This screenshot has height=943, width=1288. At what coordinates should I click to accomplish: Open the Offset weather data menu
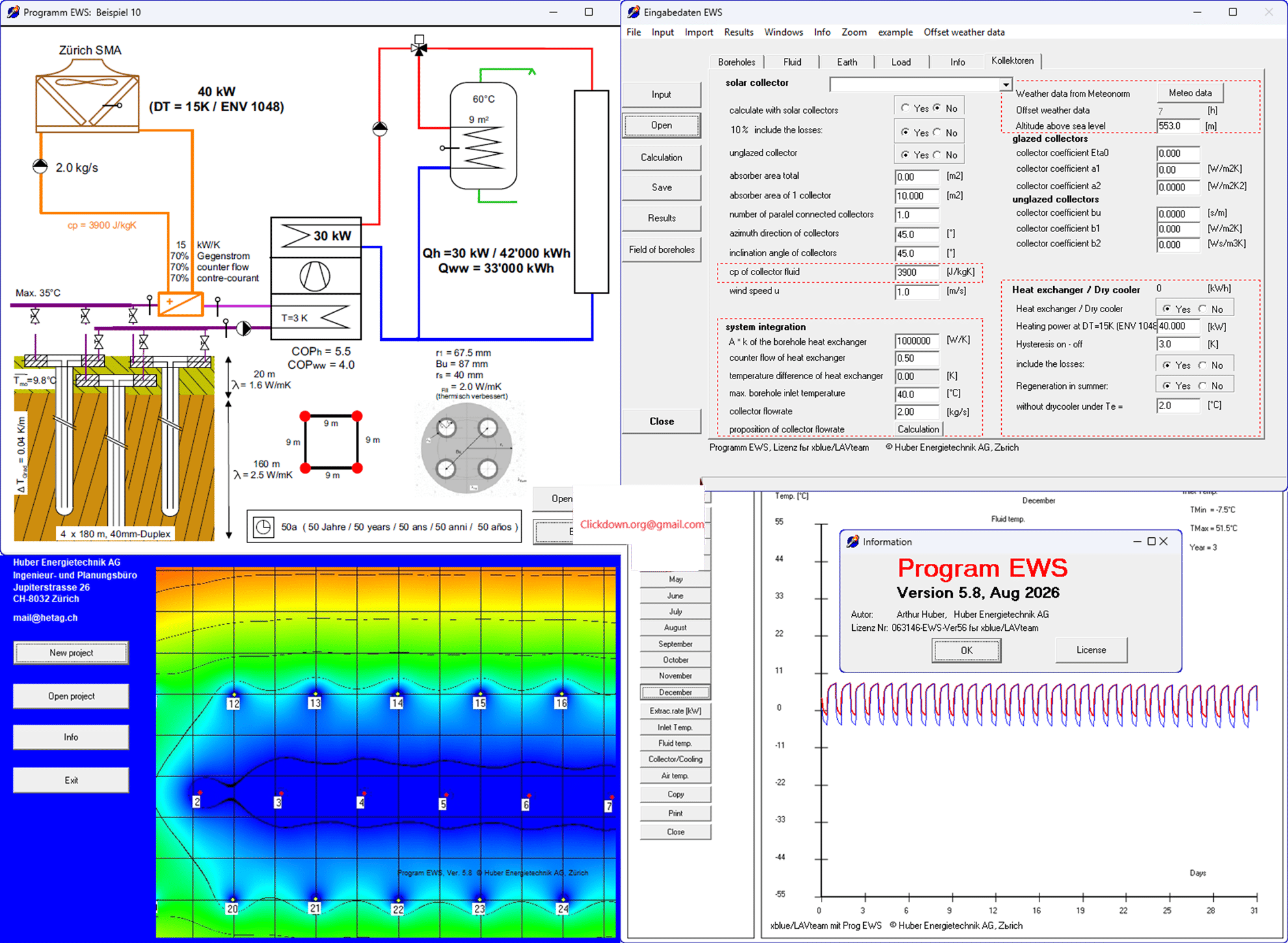pyautogui.click(x=964, y=32)
